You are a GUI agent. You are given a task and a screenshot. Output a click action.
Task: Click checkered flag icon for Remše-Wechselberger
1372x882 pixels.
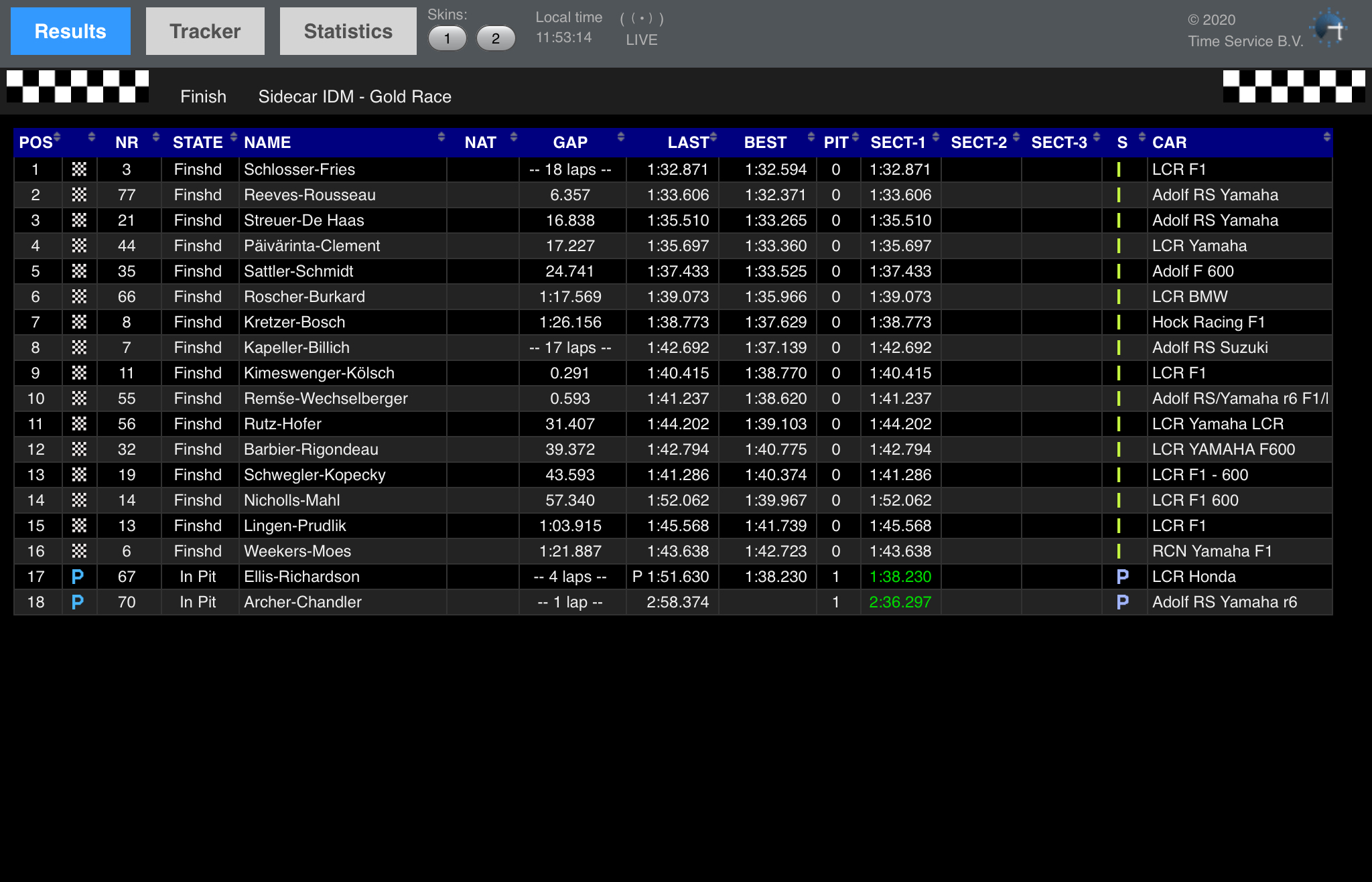pyautogui.click(x=79, y=398)
